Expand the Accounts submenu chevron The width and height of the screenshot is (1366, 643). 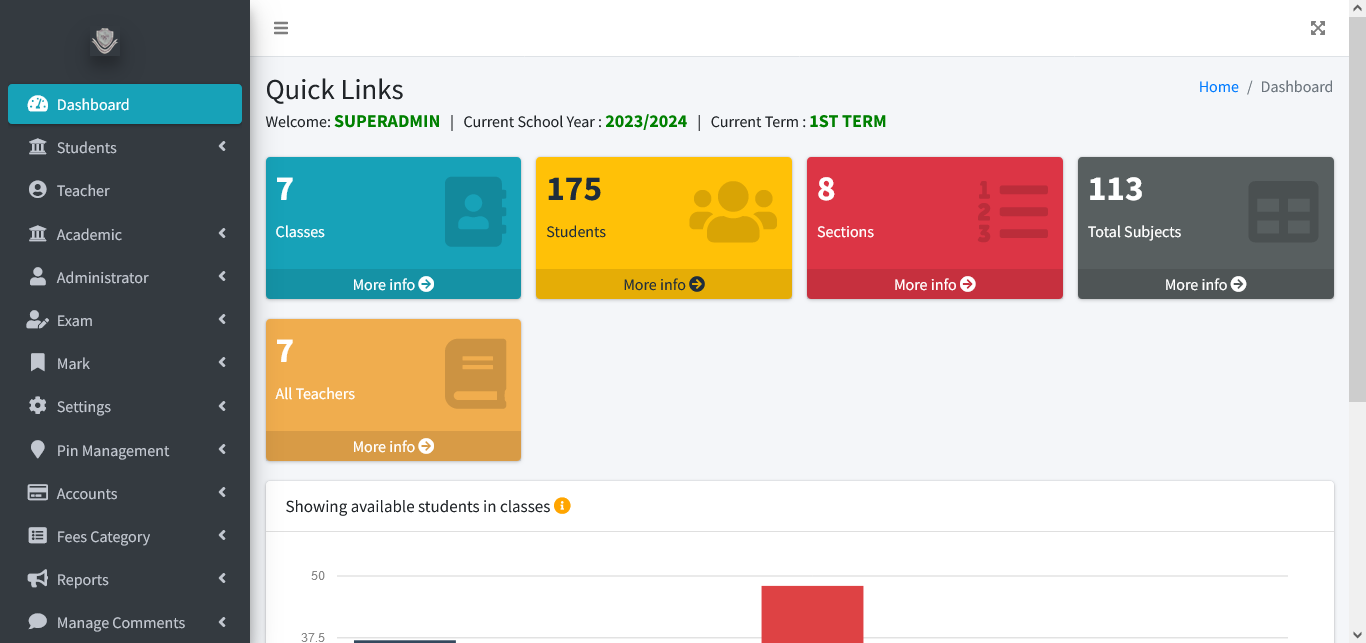pyautogui.click(x=222, y=493)
